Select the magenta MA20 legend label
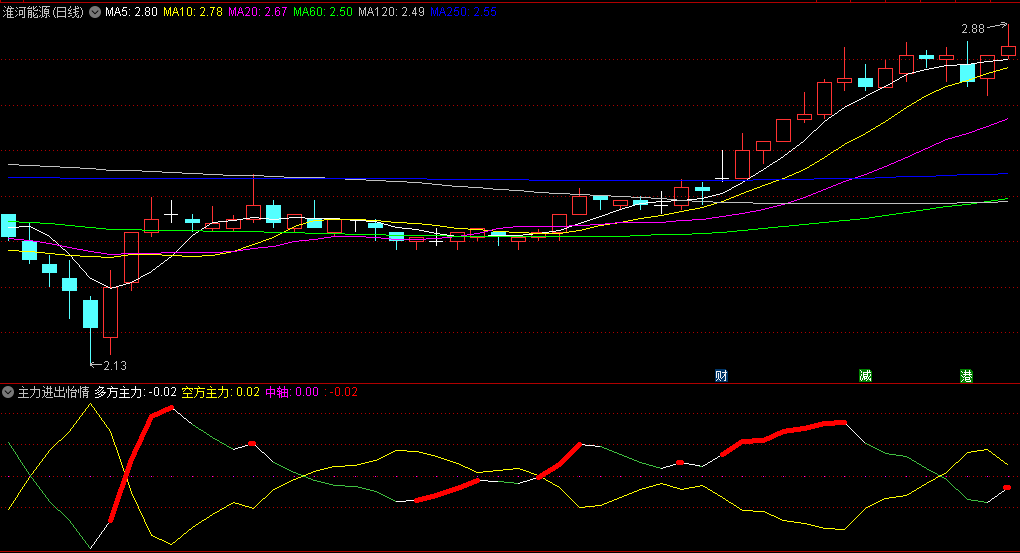 [258, 12]
